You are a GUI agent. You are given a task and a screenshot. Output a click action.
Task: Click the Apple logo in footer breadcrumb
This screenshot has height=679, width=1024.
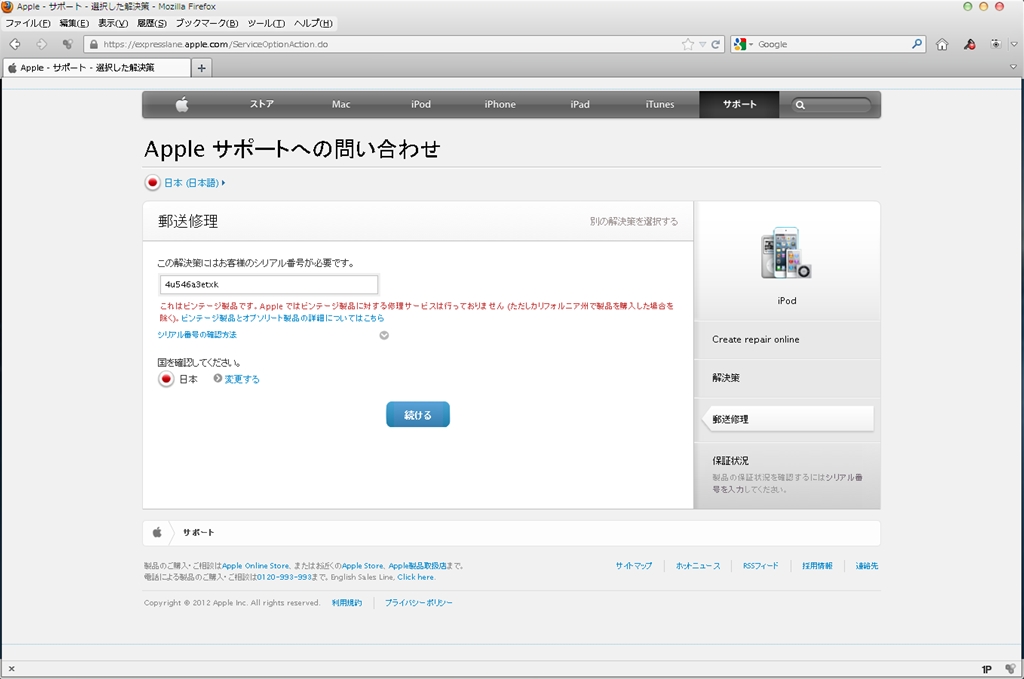[157, 532]
